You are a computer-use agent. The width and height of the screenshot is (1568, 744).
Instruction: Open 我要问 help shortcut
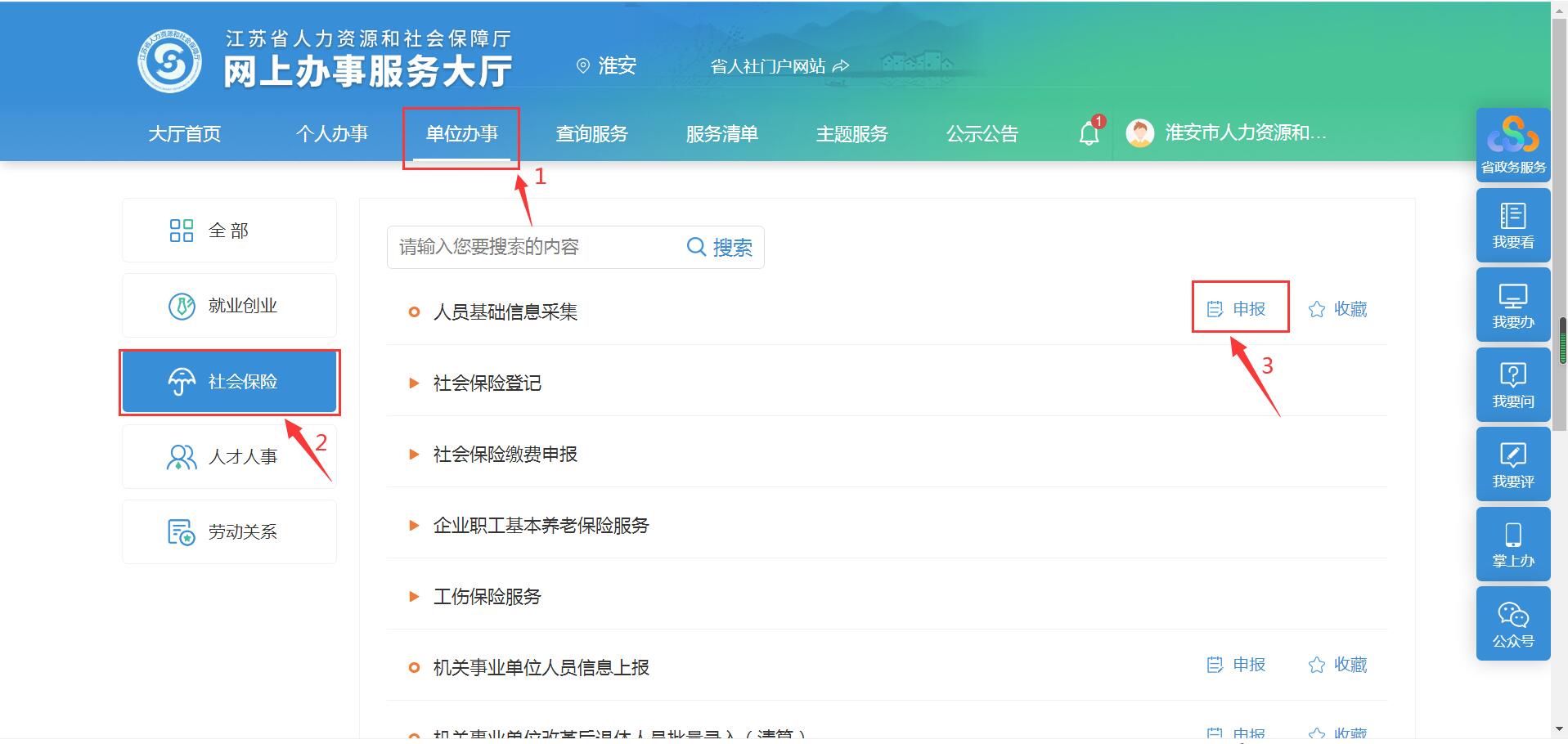(1512, 384)
